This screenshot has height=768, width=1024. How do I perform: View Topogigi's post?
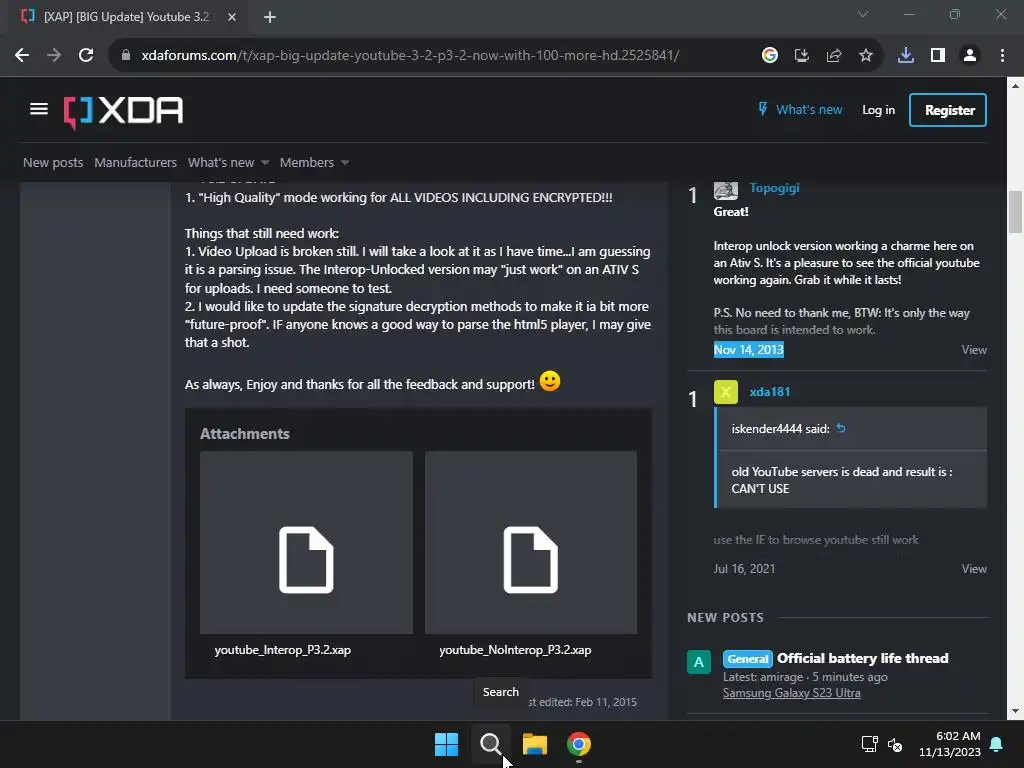tap(974, 350)
